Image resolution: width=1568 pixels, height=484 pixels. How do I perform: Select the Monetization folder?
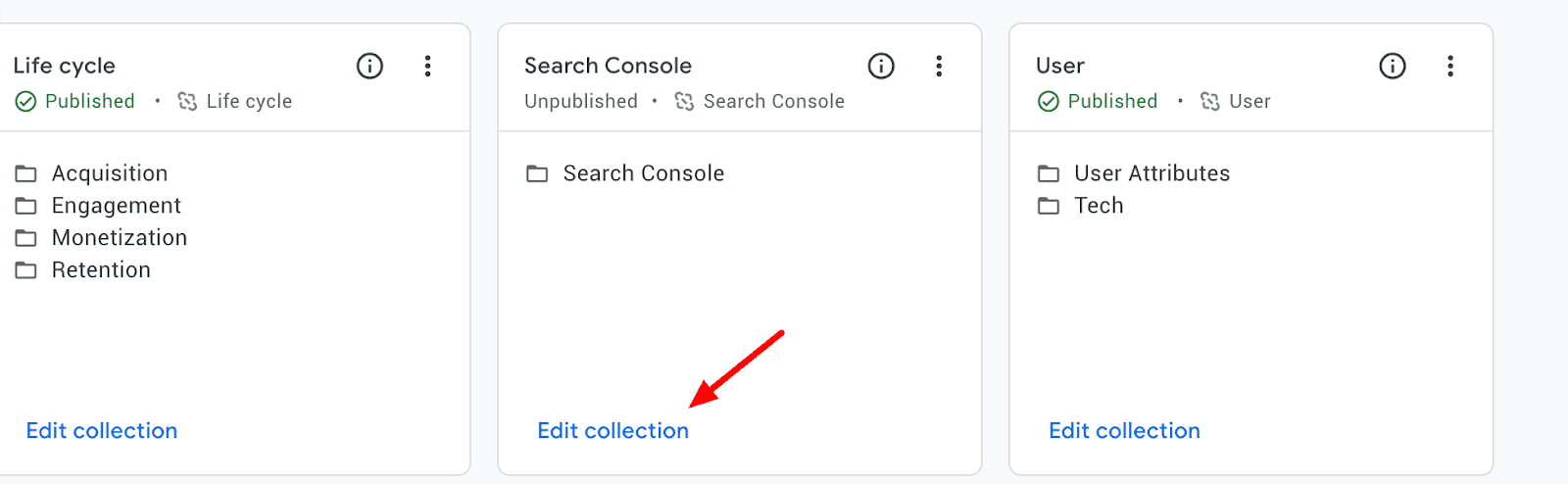click(x=101, y=238)
